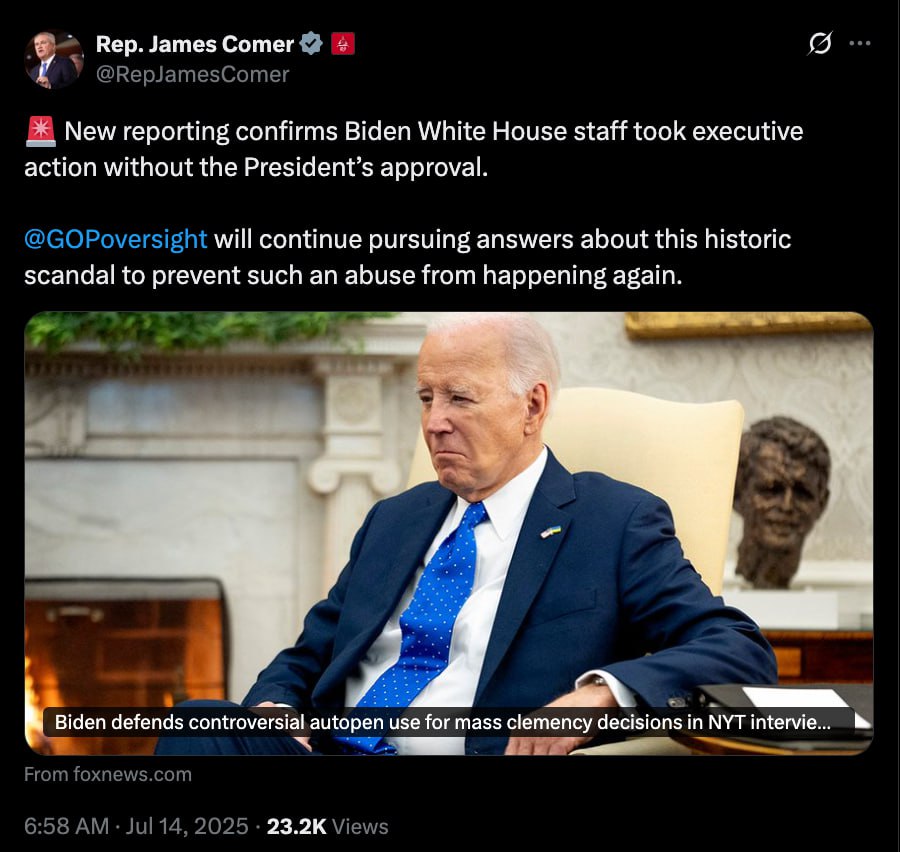The height and width of the screenshot is (852, 900).
Task: Click the tweet text about executive action
Action: click(413, 149)
